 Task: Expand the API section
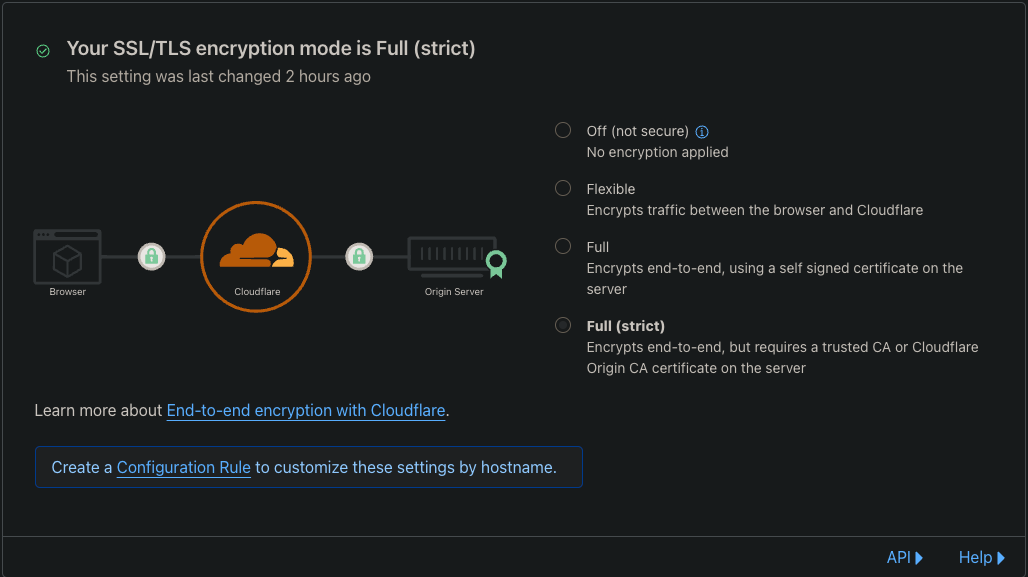coord(904,558)
